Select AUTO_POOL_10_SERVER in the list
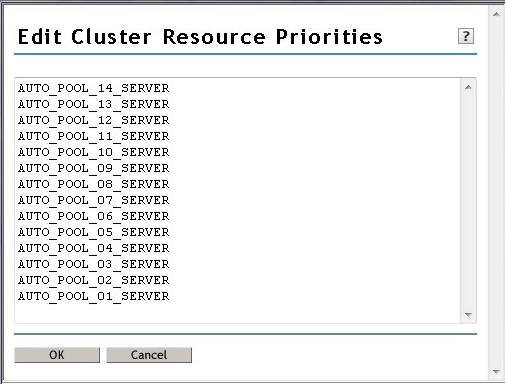This screenshot has width=505, height=384. [94, 152]
